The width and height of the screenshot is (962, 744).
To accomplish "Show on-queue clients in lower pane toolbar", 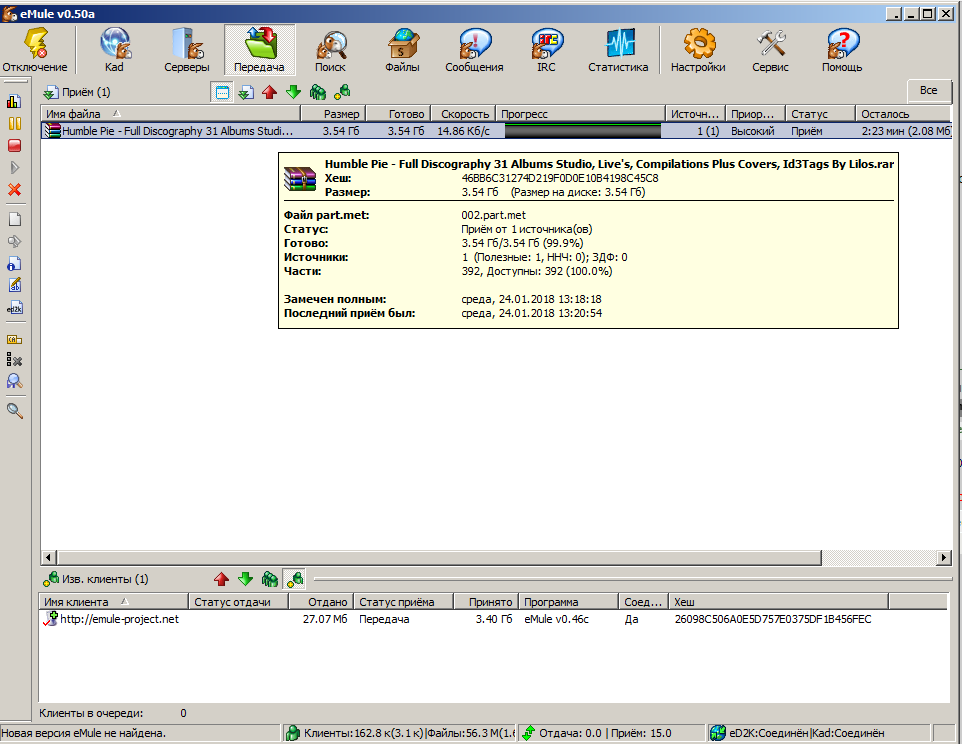I will pos(269,578).
